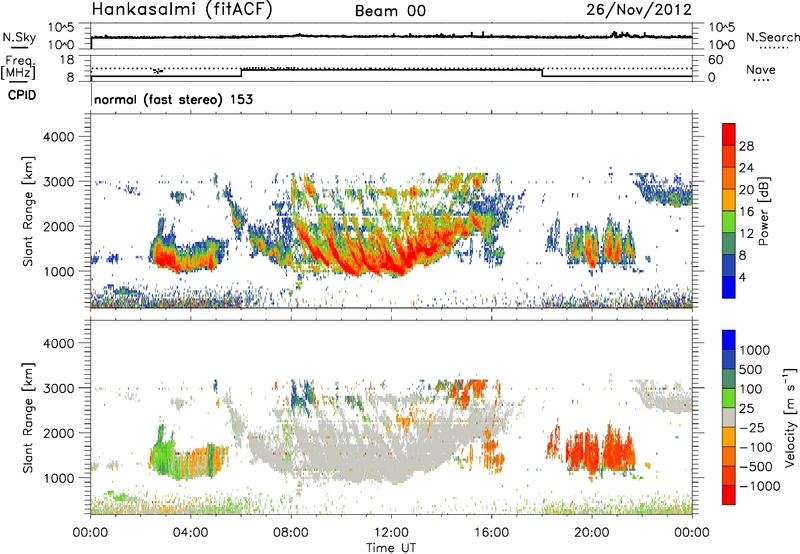The height and width of the screenshot is (554, 800).
Task: Click the 04:00 time axis tick label
Action: pyautogui.click(x=190, y=533)
